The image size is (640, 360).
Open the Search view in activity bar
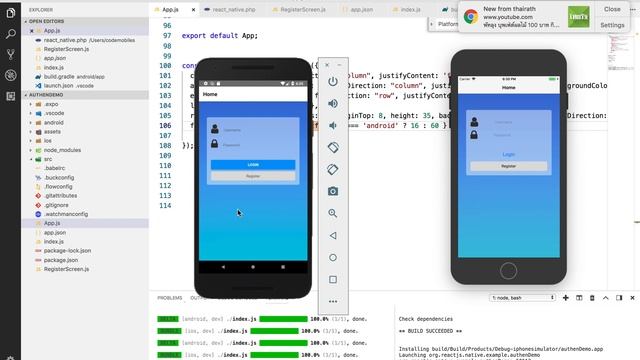point(11,33)
